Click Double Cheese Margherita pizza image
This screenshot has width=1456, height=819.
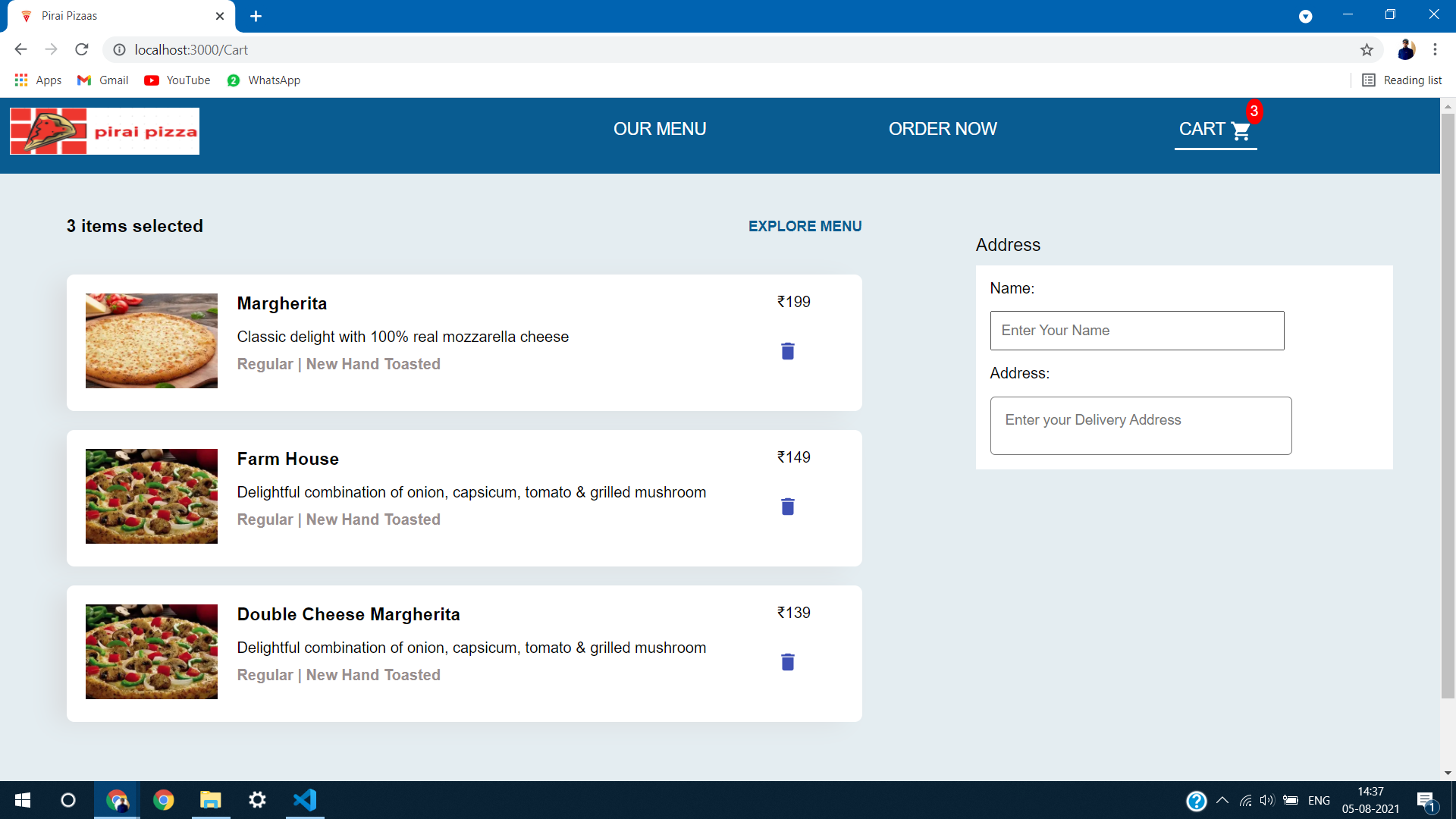coord(152,652)
